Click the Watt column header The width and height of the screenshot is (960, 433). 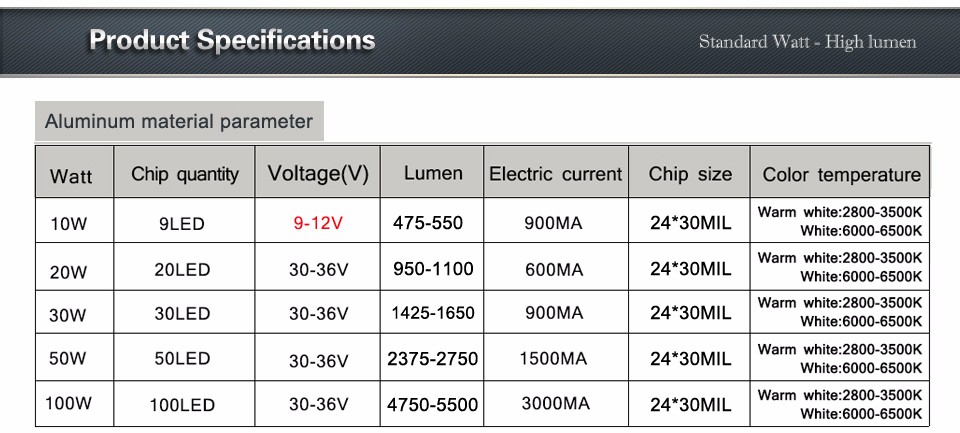tap(71, 176)
